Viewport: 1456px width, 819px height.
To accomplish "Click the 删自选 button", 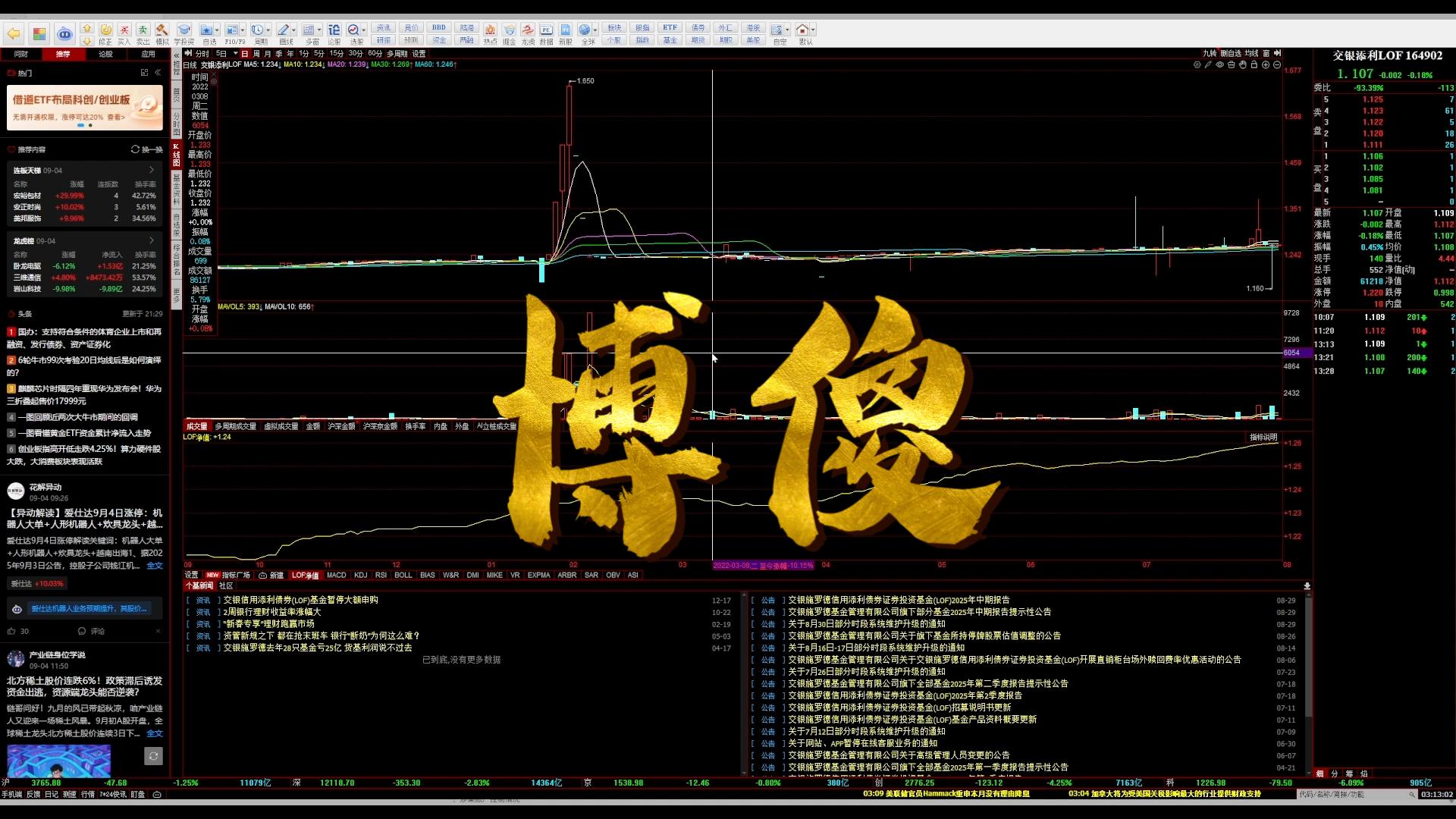I will click(x=1231, y=53).
